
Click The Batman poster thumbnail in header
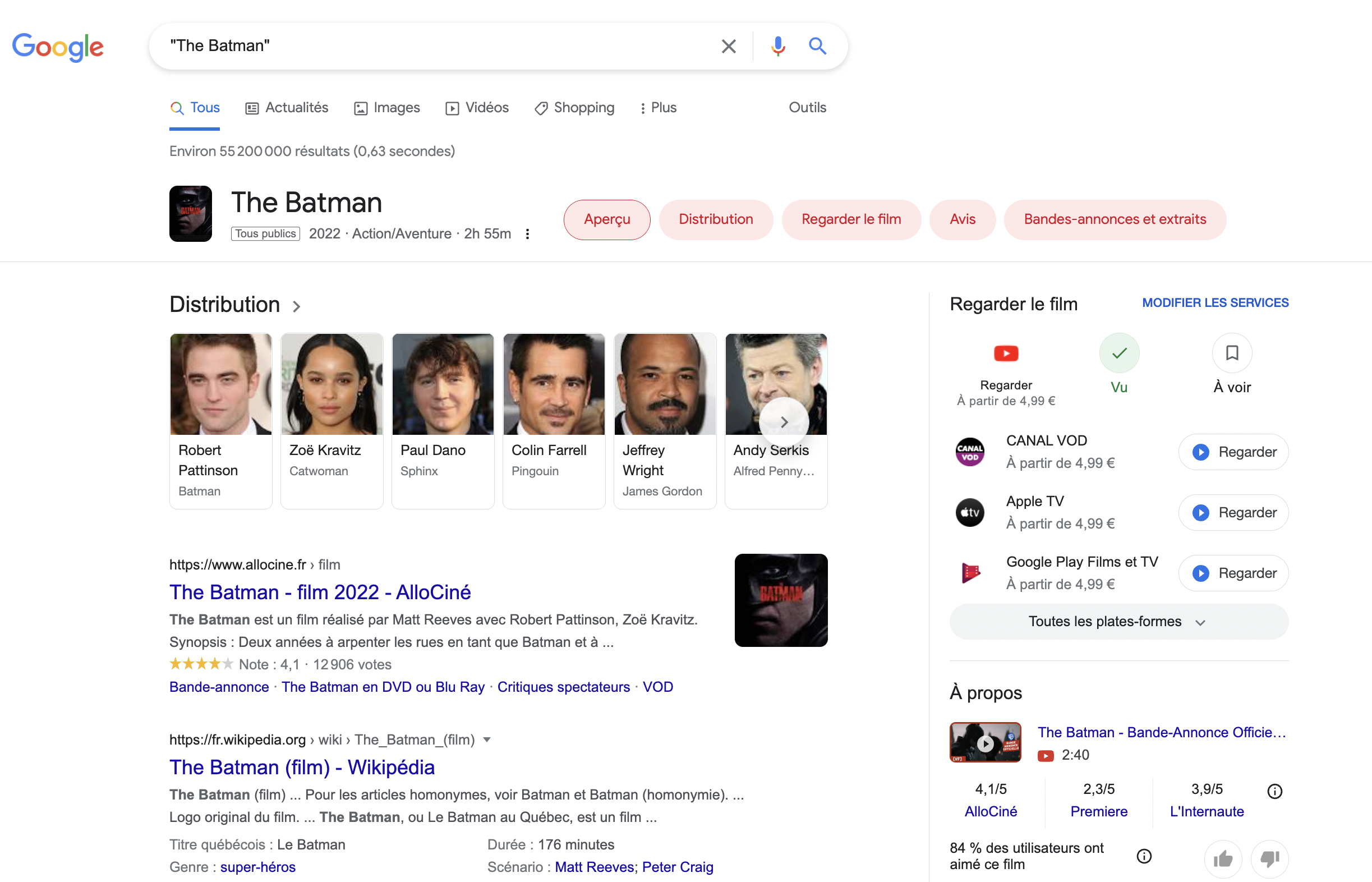[191, 214]
